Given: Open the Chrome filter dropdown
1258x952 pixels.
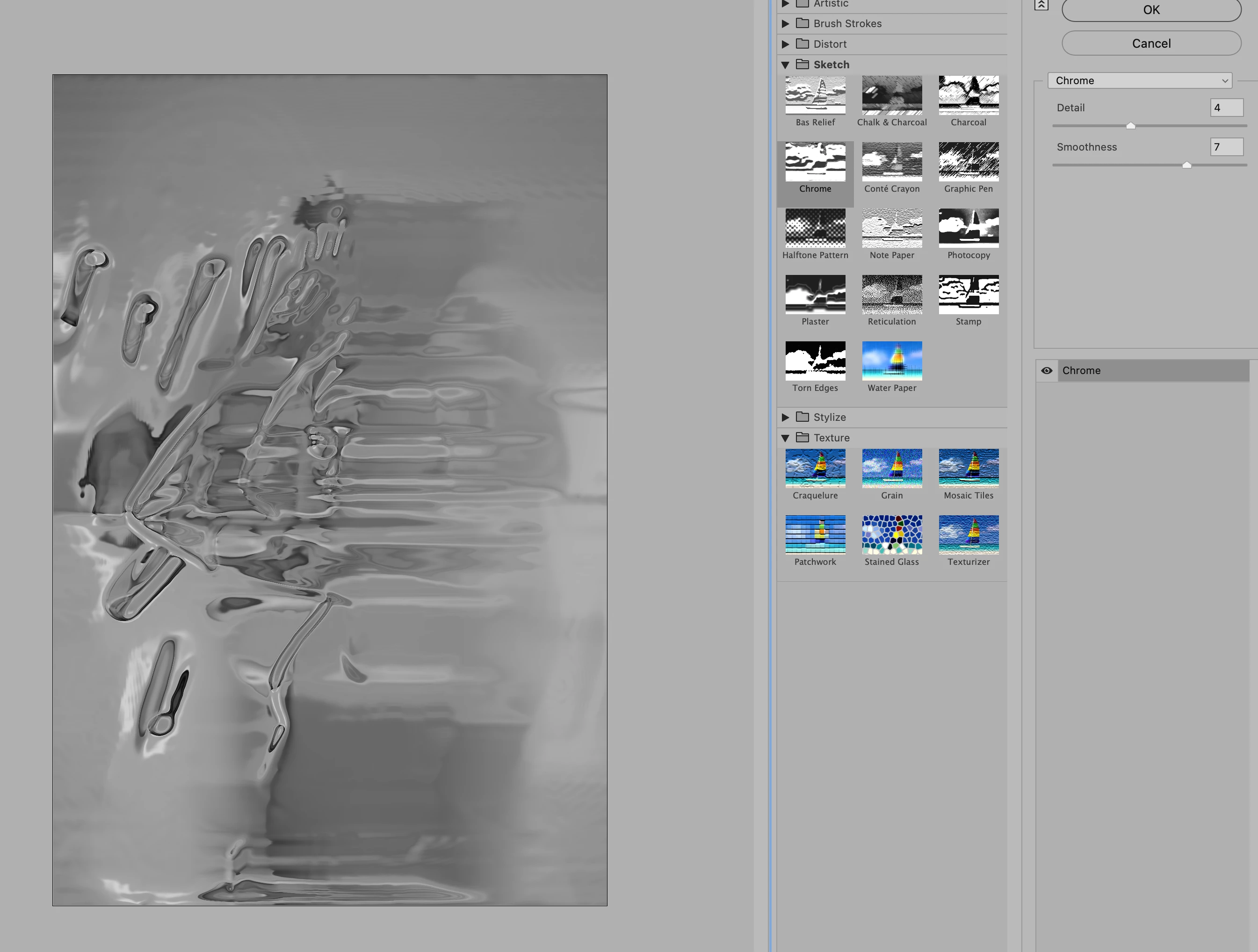Looking at the screenshot, I should (x=1140, y=81).
